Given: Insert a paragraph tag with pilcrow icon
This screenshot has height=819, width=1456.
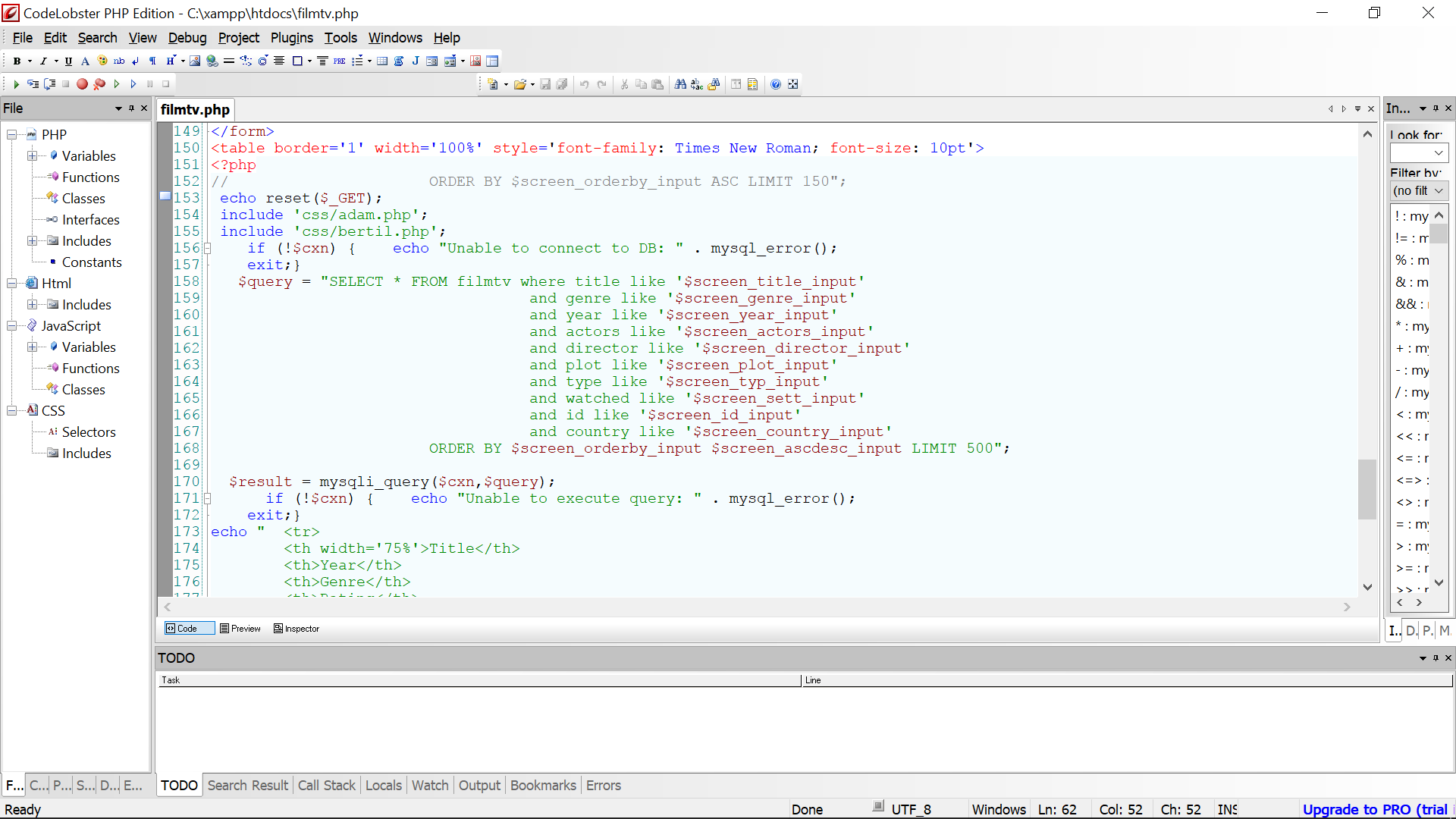Looking at the screenshot, I should [x=152, y=61].
